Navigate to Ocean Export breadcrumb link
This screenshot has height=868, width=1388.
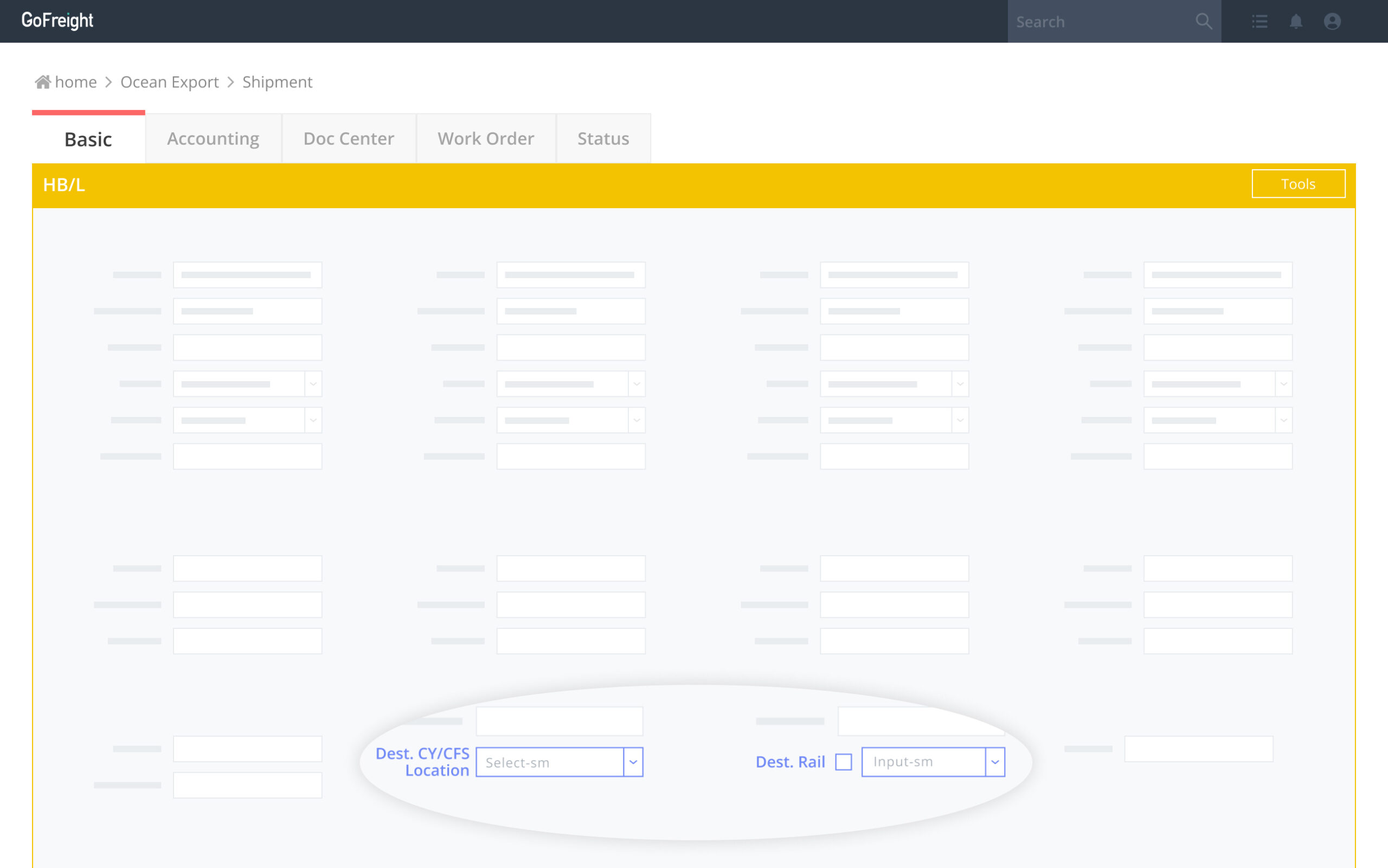click(169, 82)
